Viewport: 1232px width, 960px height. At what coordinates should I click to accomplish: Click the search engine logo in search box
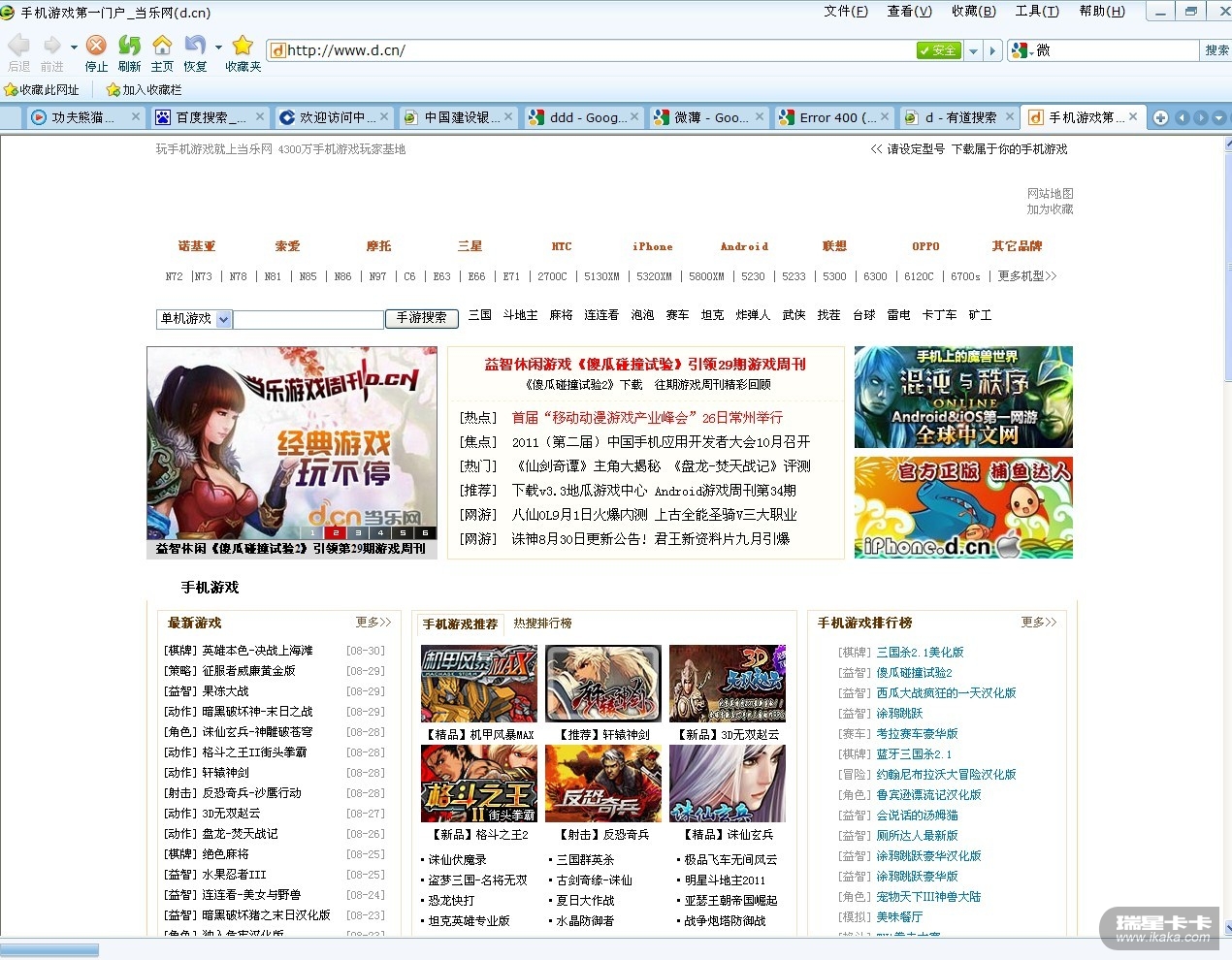pos(1020,50)
